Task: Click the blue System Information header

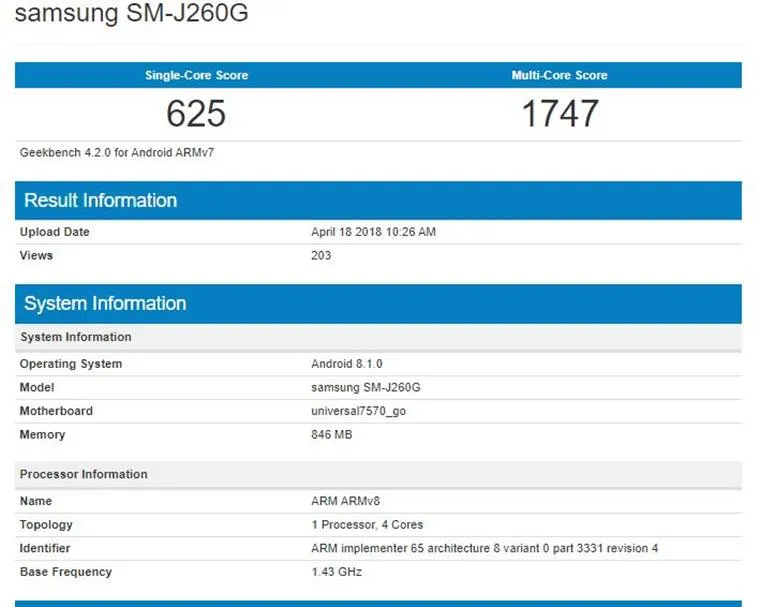Action: pos(378,304)
